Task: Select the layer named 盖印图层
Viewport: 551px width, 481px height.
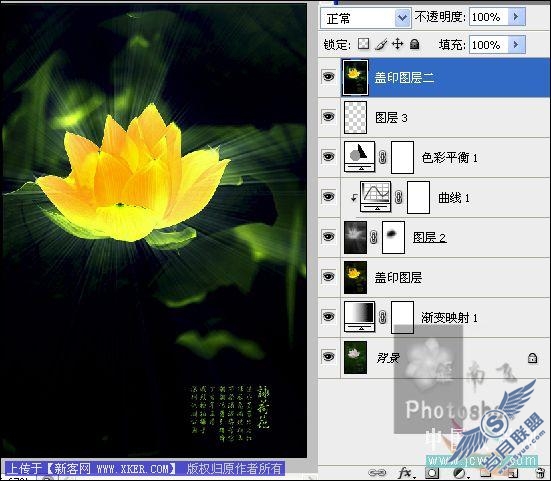Action: pyautogui.click(x=398, y=278)
